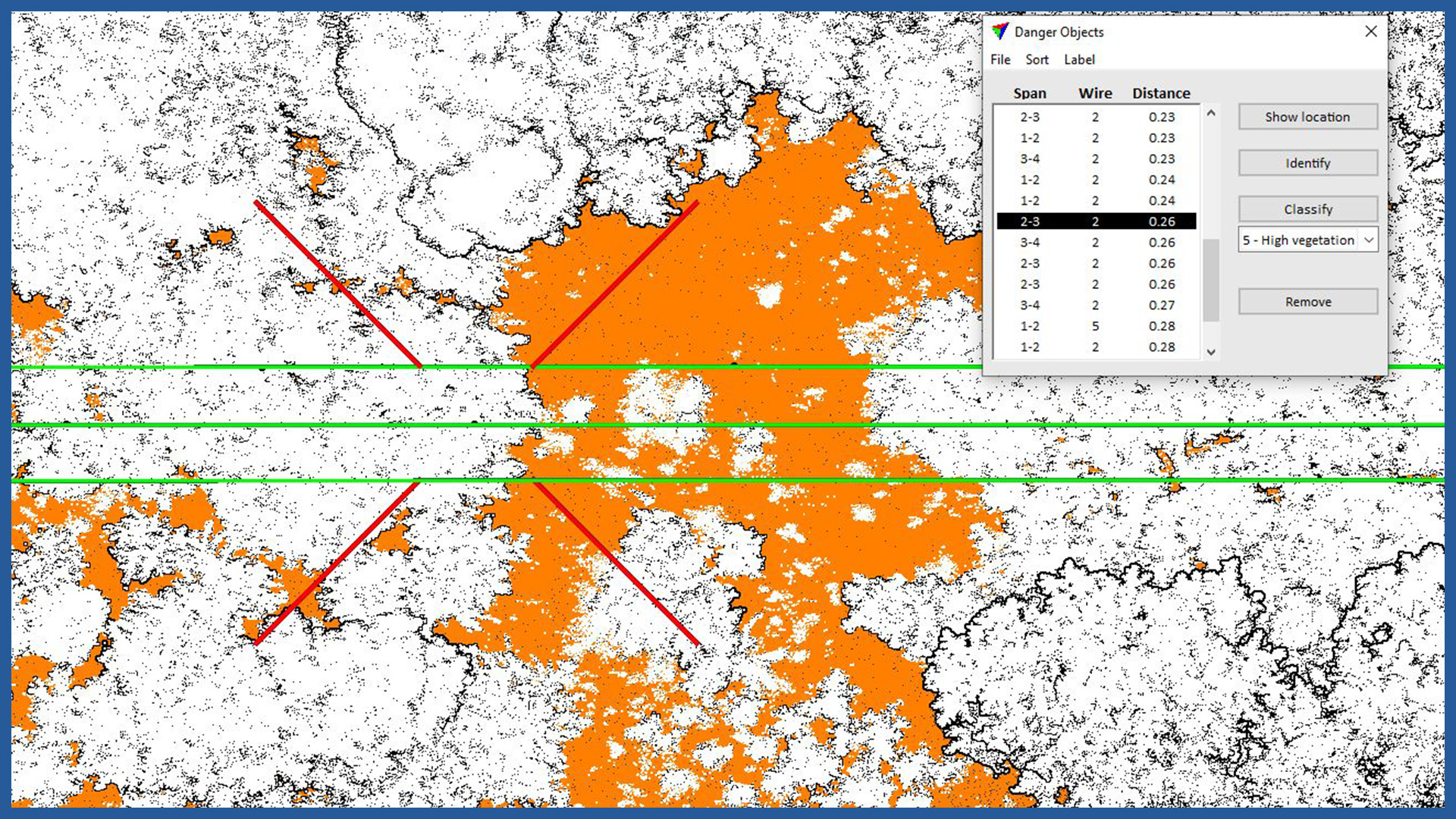1456x819 pixels.
Task: Click the Danger Objects window title icon
Action: 1000,31
